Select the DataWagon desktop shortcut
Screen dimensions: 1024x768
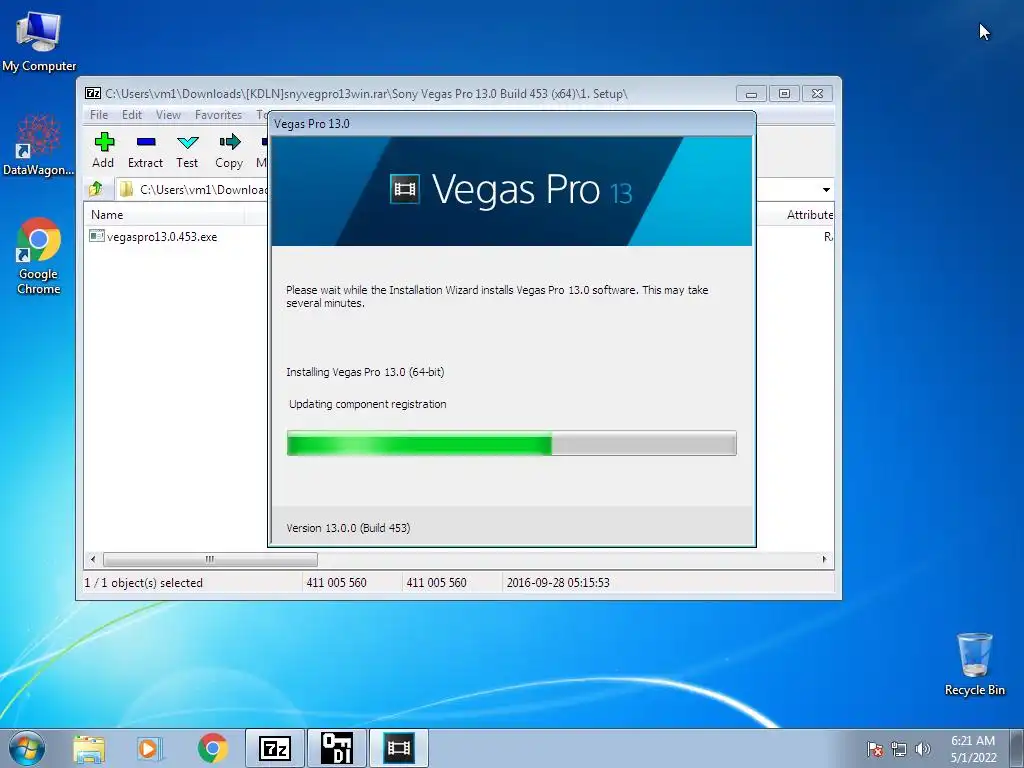pyautogui.click(x=39, y=145)
